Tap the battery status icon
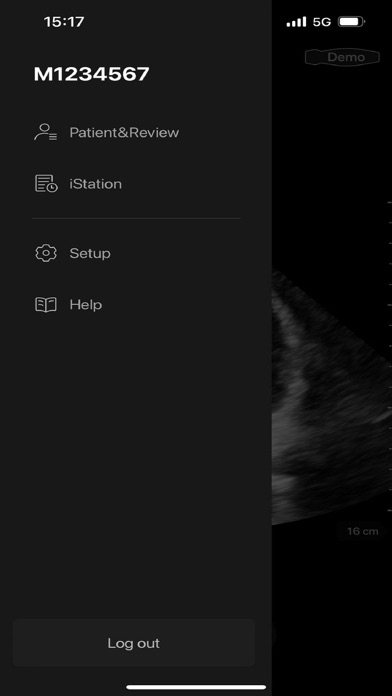392x696 pixels. click(352, 22)
